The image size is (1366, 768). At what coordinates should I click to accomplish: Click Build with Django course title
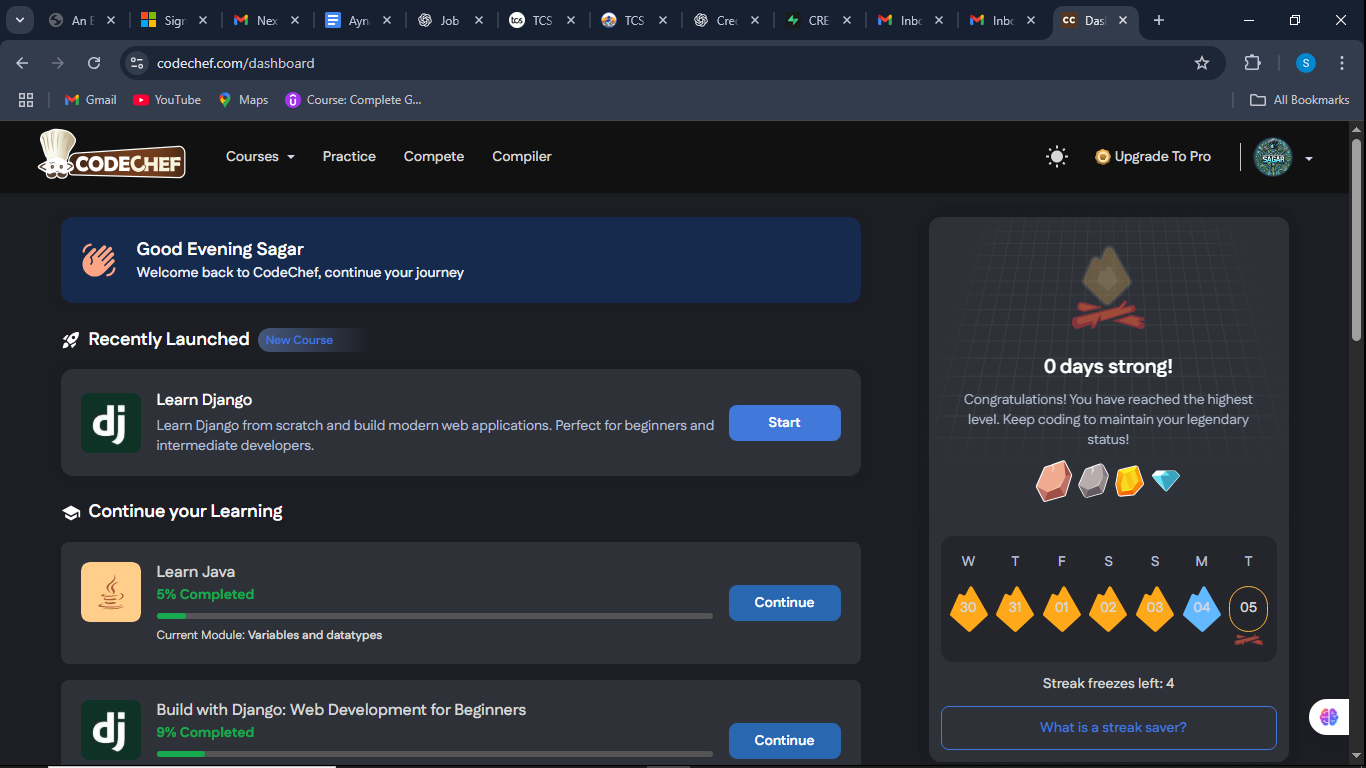[x=341, y=710]
